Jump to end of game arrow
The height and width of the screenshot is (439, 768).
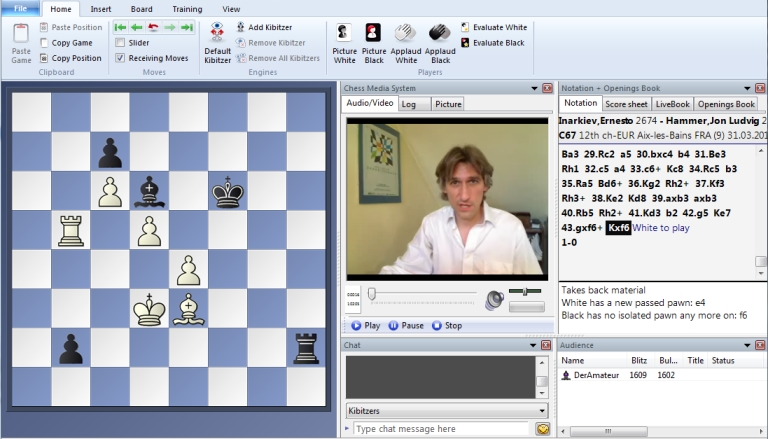pyautogui.click(x=187, y=27)
